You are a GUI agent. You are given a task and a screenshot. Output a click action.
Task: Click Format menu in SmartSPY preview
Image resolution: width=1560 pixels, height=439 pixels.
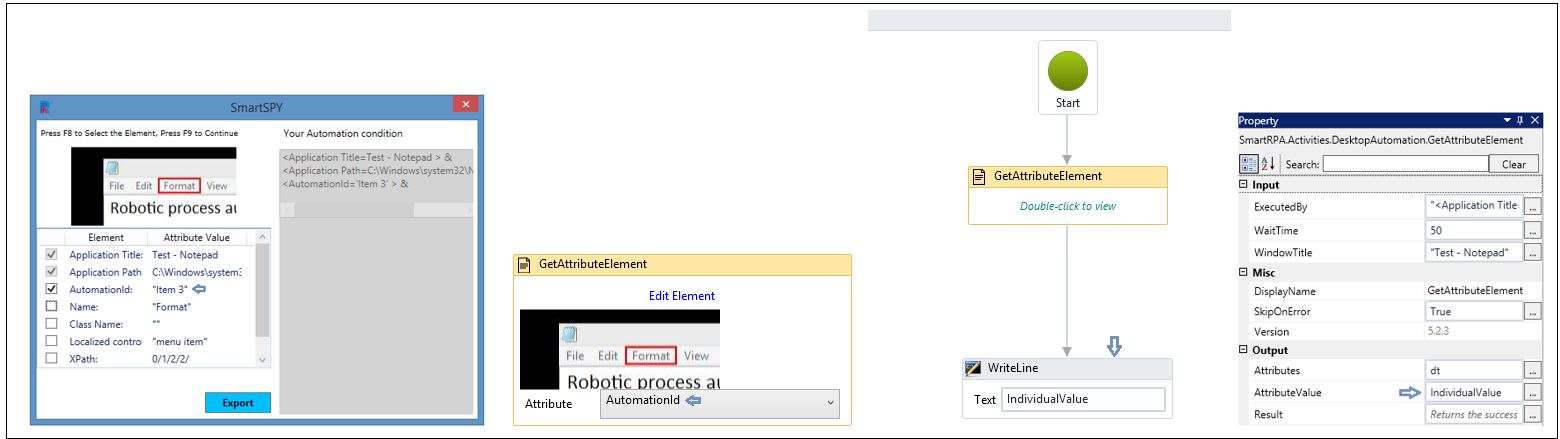(x=180, y=186)
